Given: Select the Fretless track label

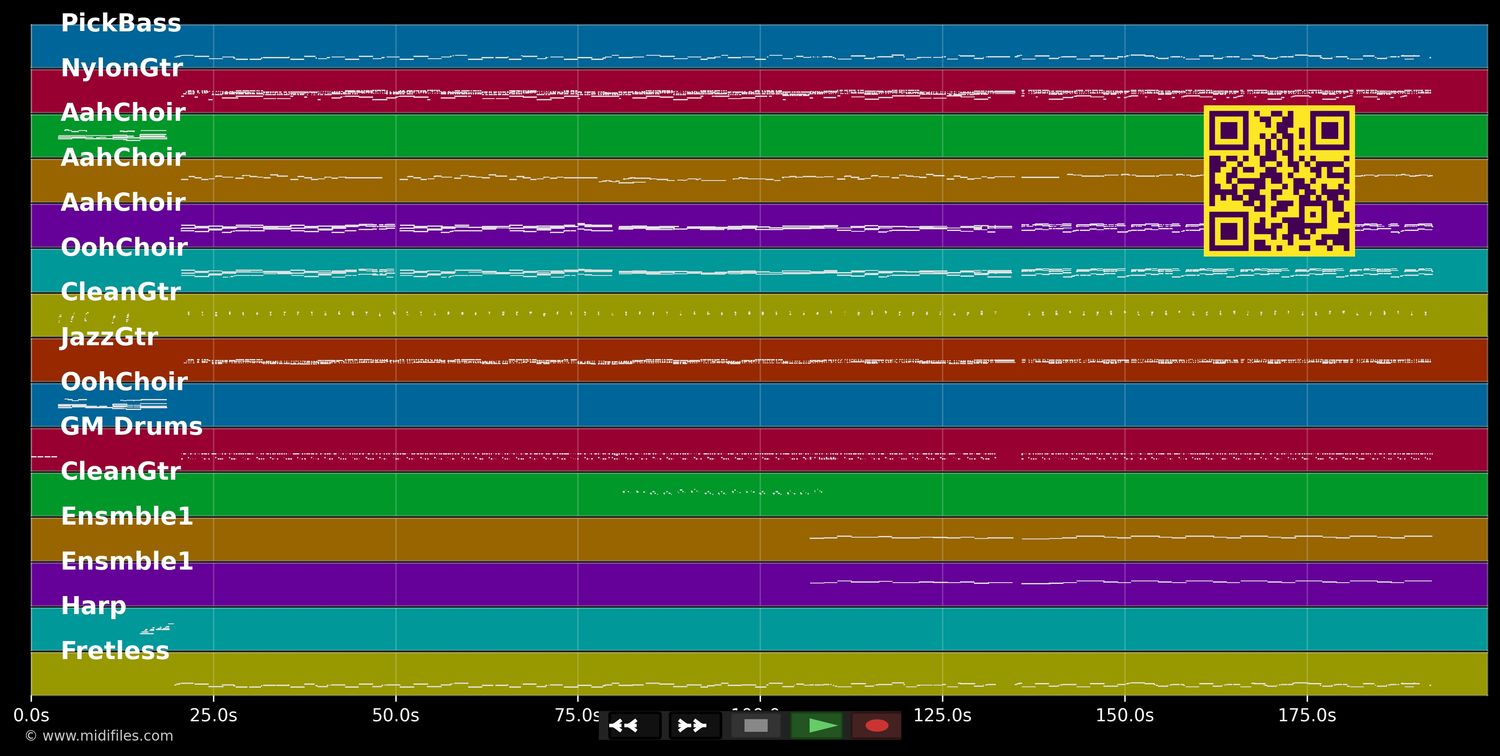Looking at the screenshot, I should coord(115,651).
